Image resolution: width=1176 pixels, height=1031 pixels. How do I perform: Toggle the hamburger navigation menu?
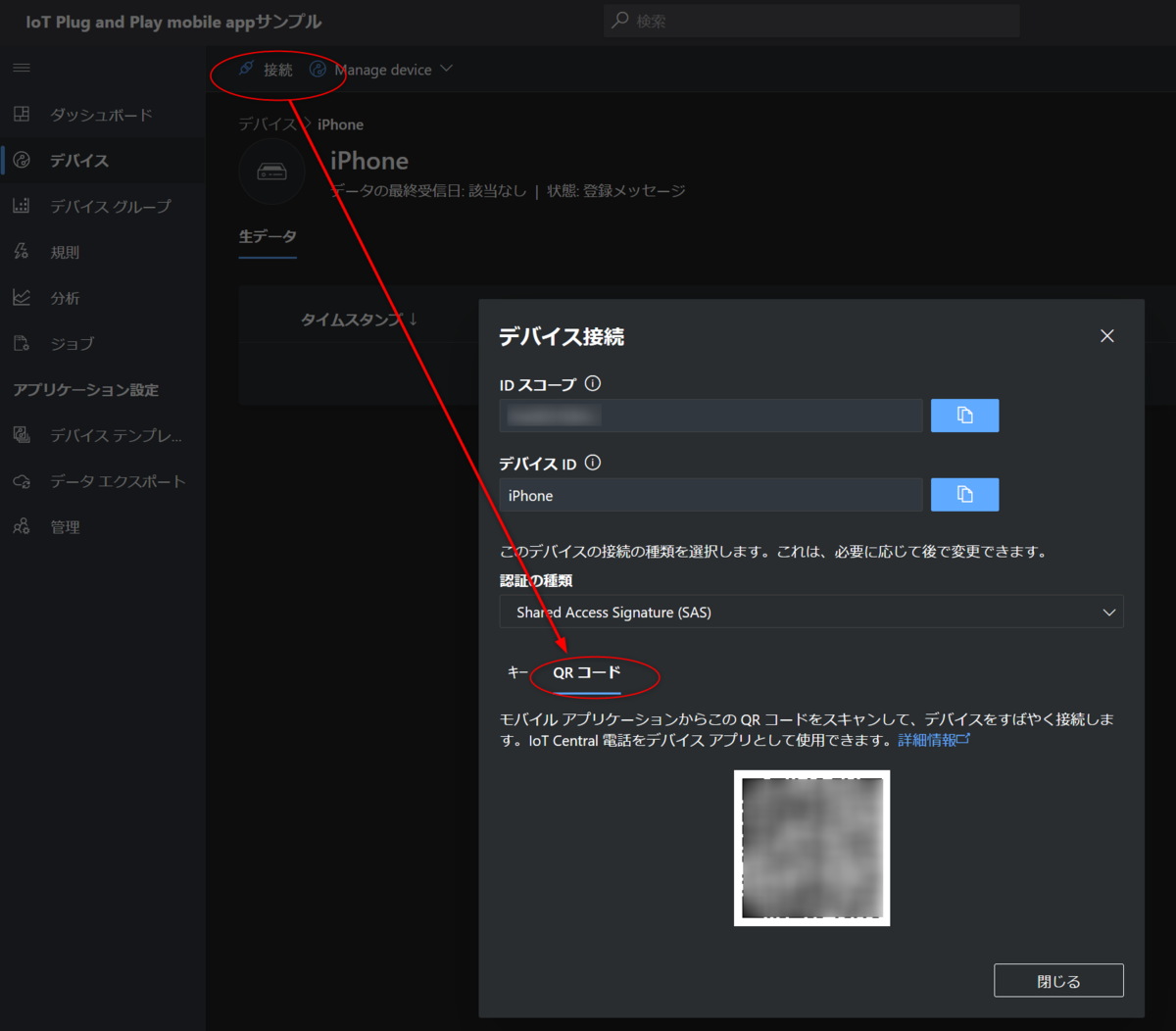click(x=22, y=68)
